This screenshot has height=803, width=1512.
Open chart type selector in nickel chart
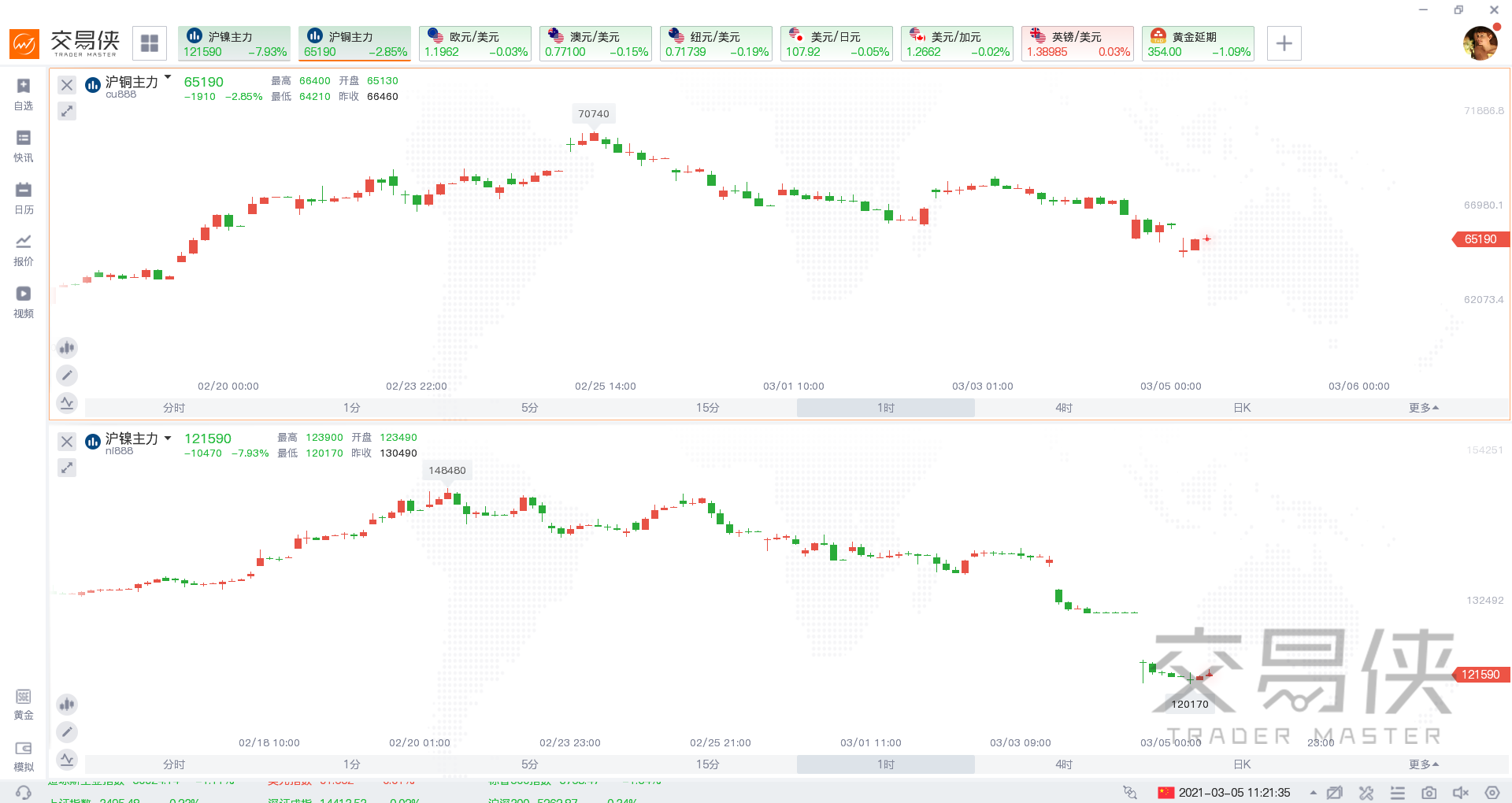(67, 704)
